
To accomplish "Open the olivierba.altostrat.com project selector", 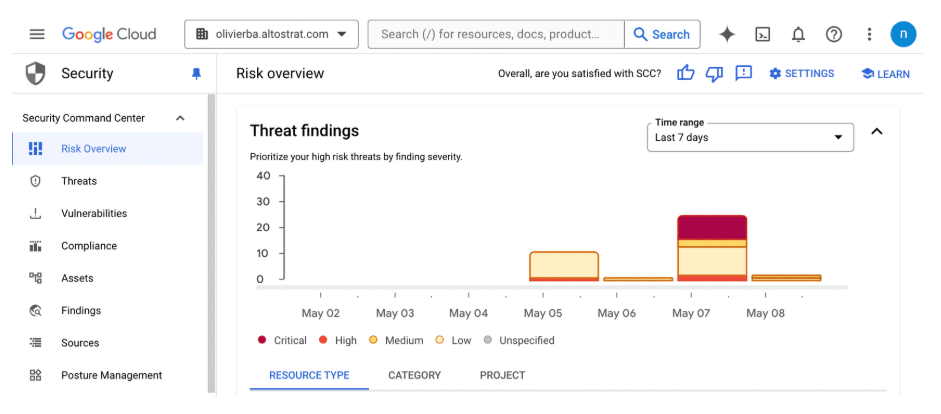I will (x=271, y=34).
